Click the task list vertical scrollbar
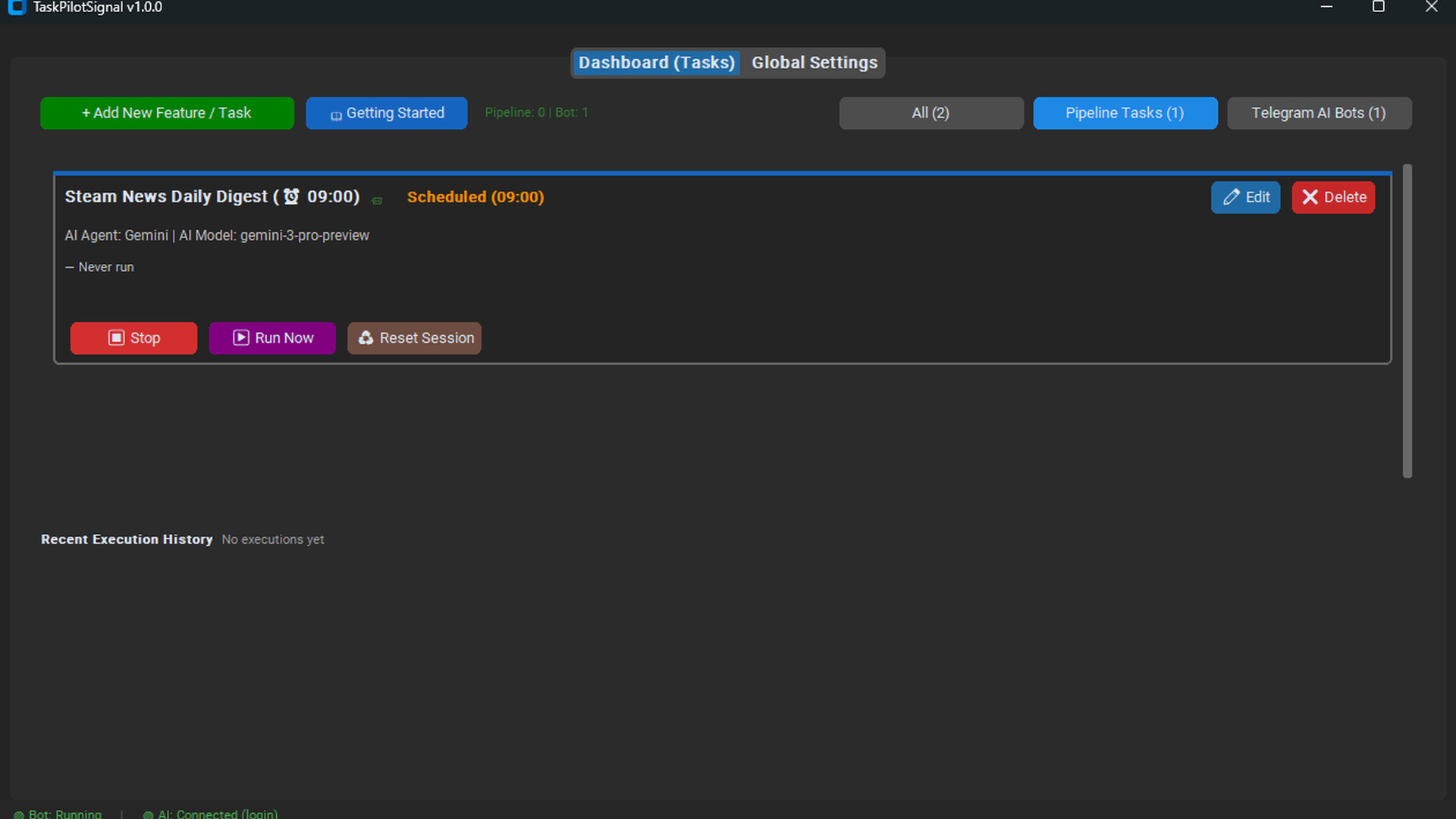 [1407, 321]
